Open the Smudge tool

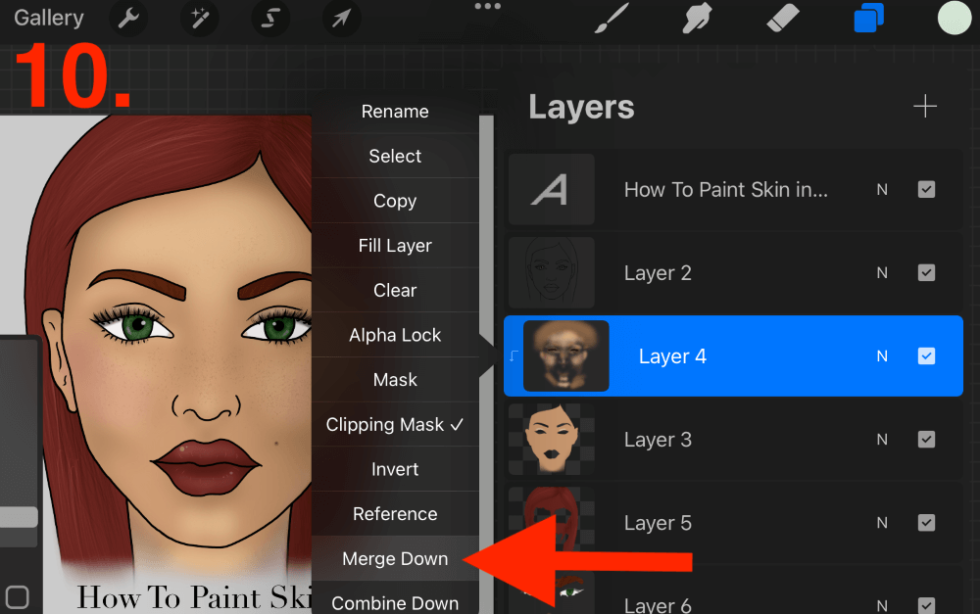[696, 18]
